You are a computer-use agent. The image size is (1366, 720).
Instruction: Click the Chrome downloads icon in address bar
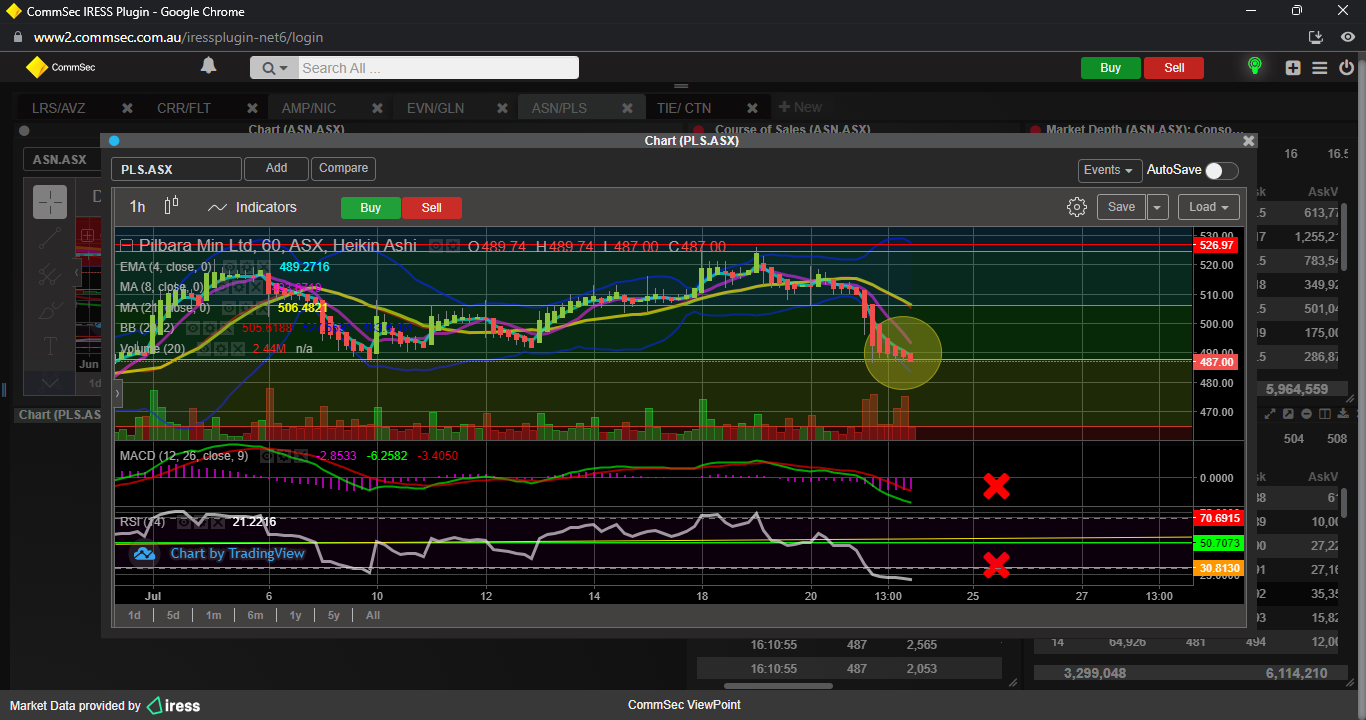[x=1316, y=37]
